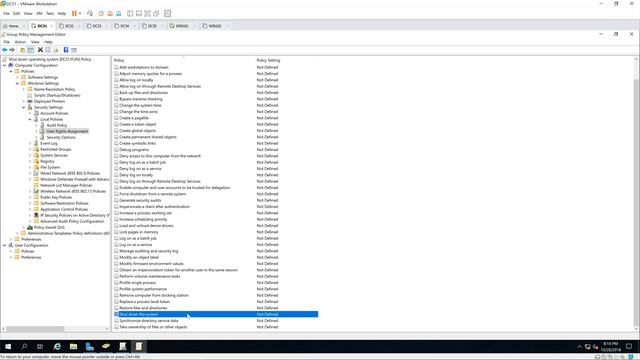Select the 'Allow log on locally' policy
This screenshot has width=640, height=360.
click(136, 80)
